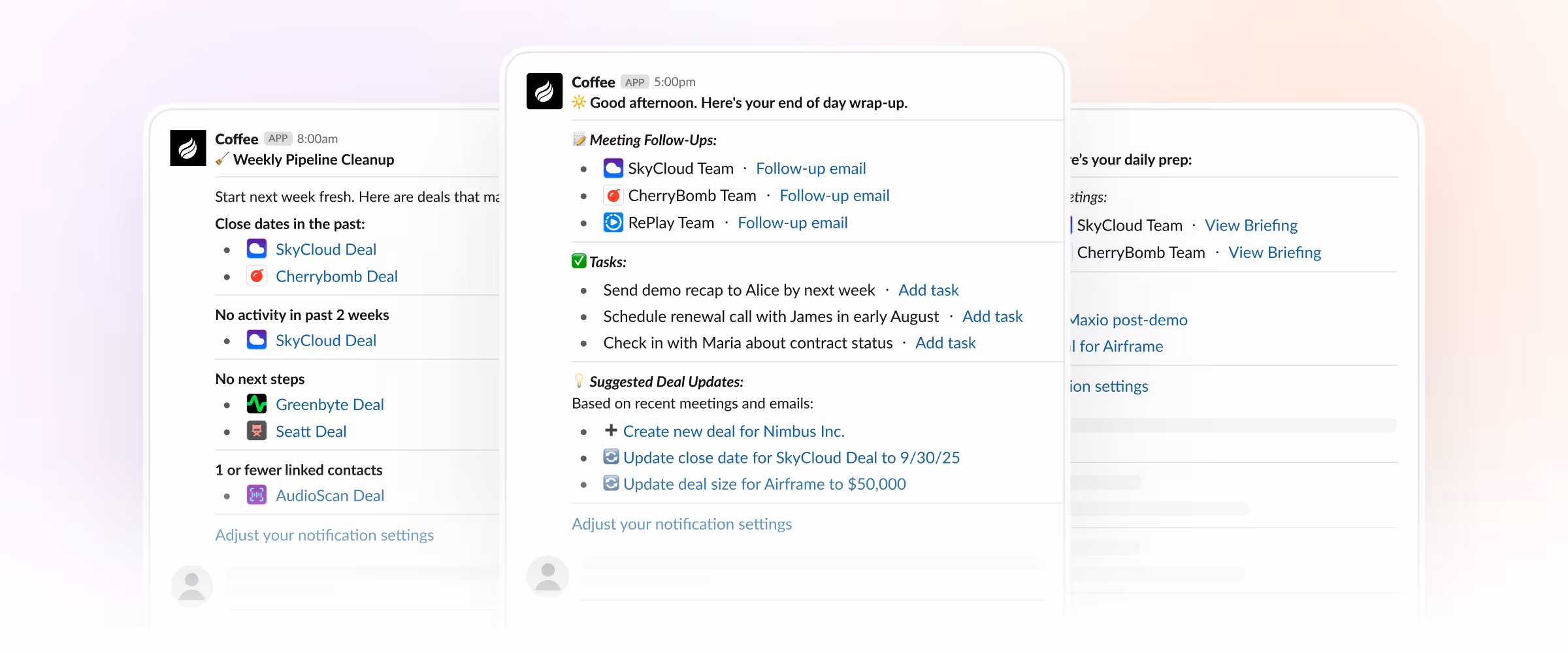1568x653 pixels.
Task: Click Coffee sender name in 5:00pm message
Action: 593,82
